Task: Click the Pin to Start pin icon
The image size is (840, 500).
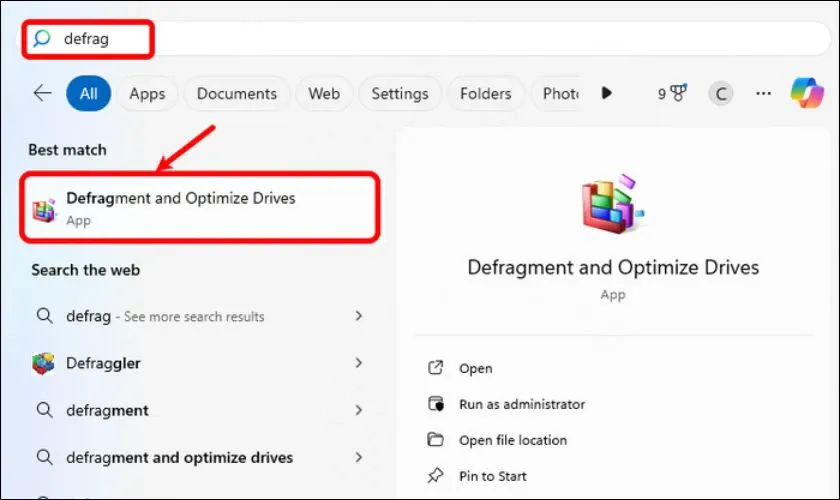Action: point(435,476)
